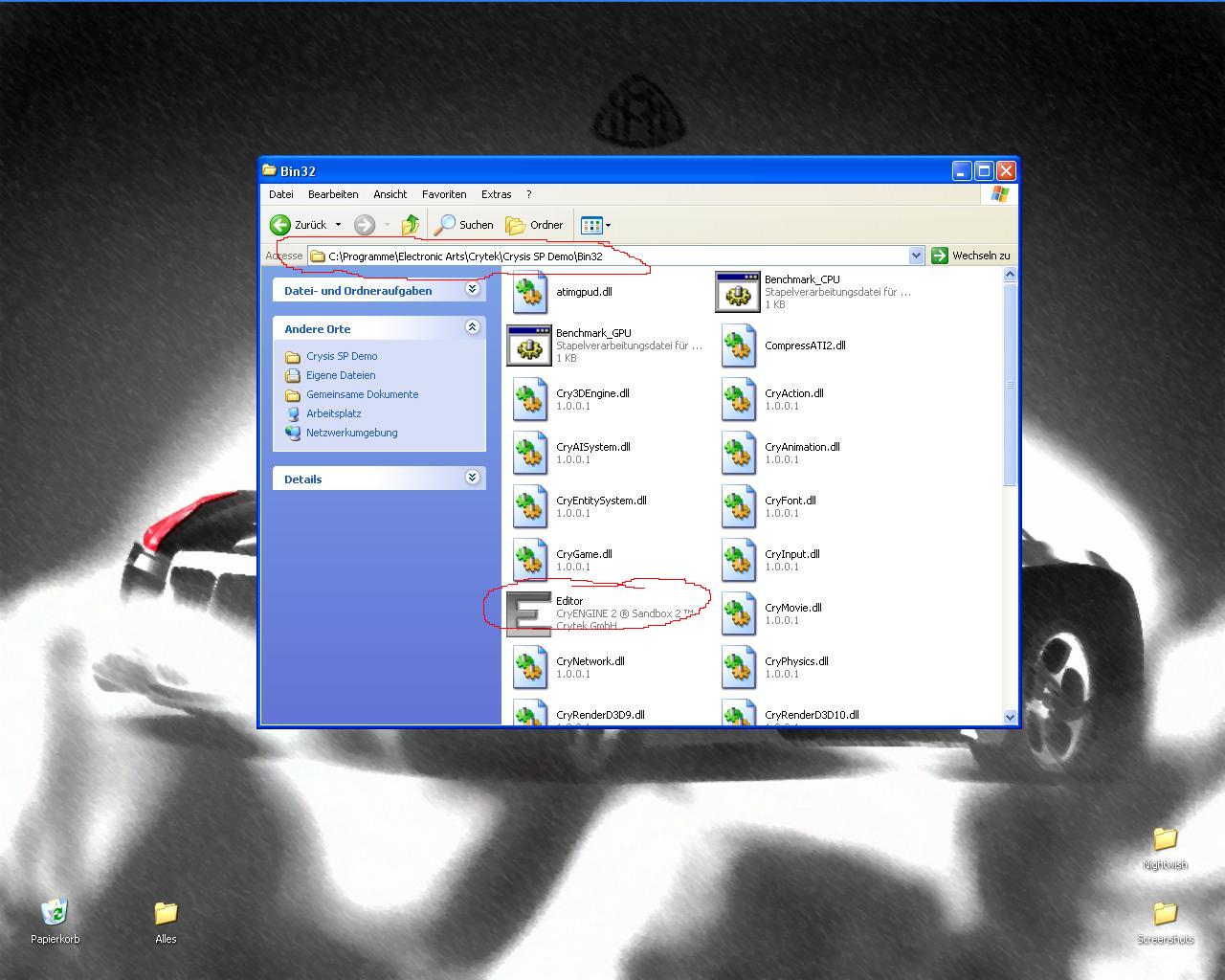
Task: Select the CryAction.dll icon
Action: click(738, 400)
